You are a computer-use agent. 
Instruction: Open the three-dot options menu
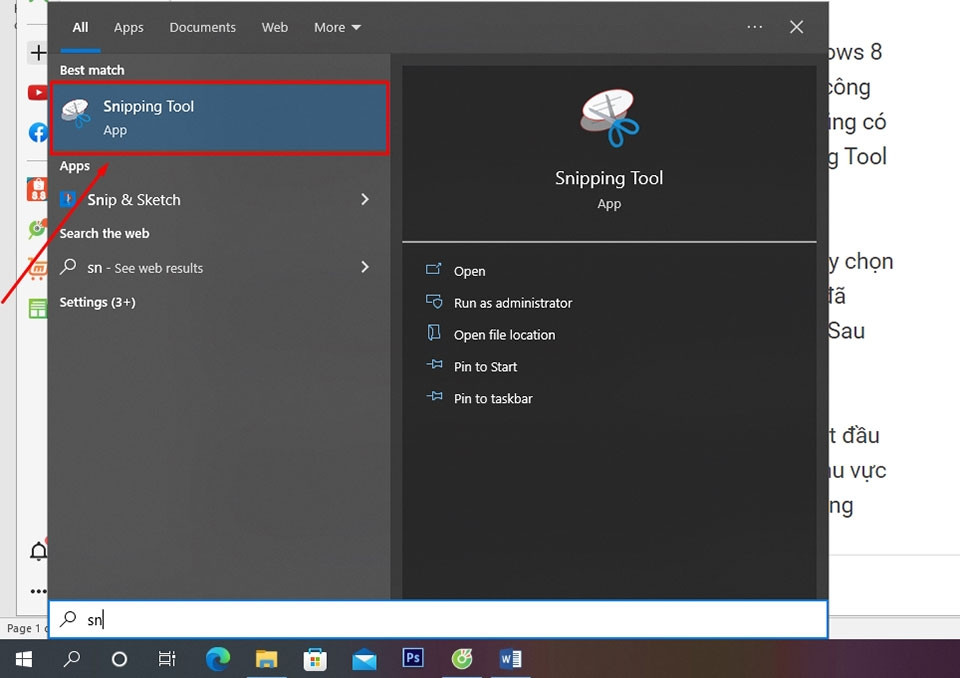coord(754,27)
